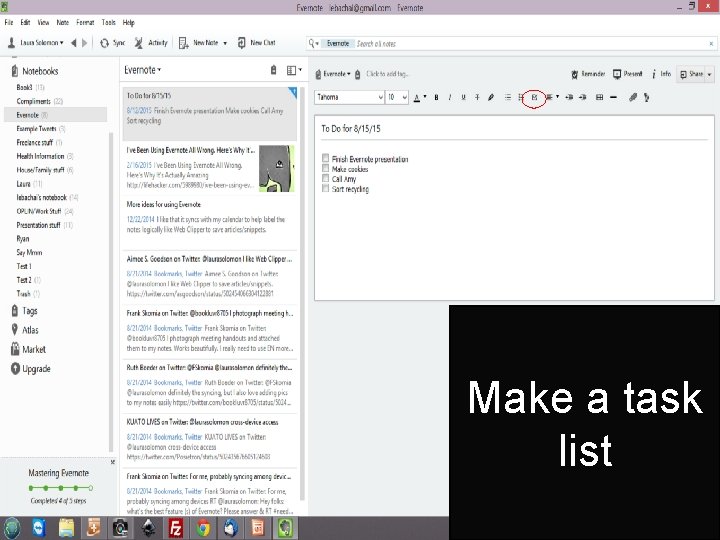
Task: Click the Sync toolbar button
Action: (112, 43)
